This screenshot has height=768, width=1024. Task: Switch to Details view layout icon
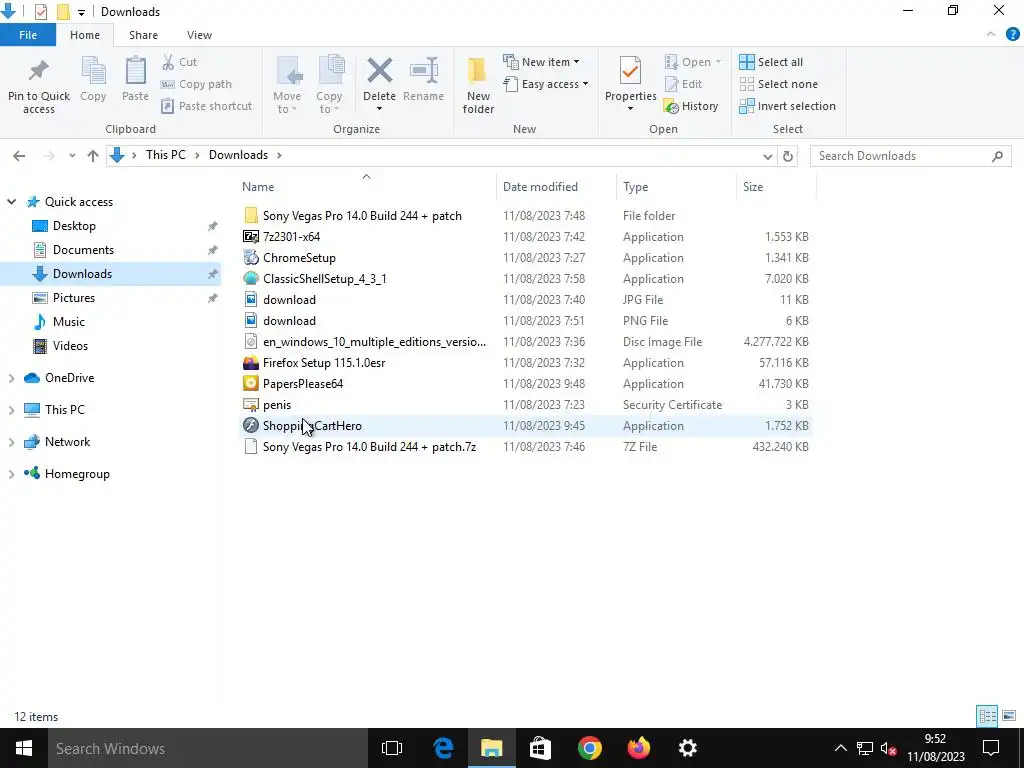click(x=987, y=716)
